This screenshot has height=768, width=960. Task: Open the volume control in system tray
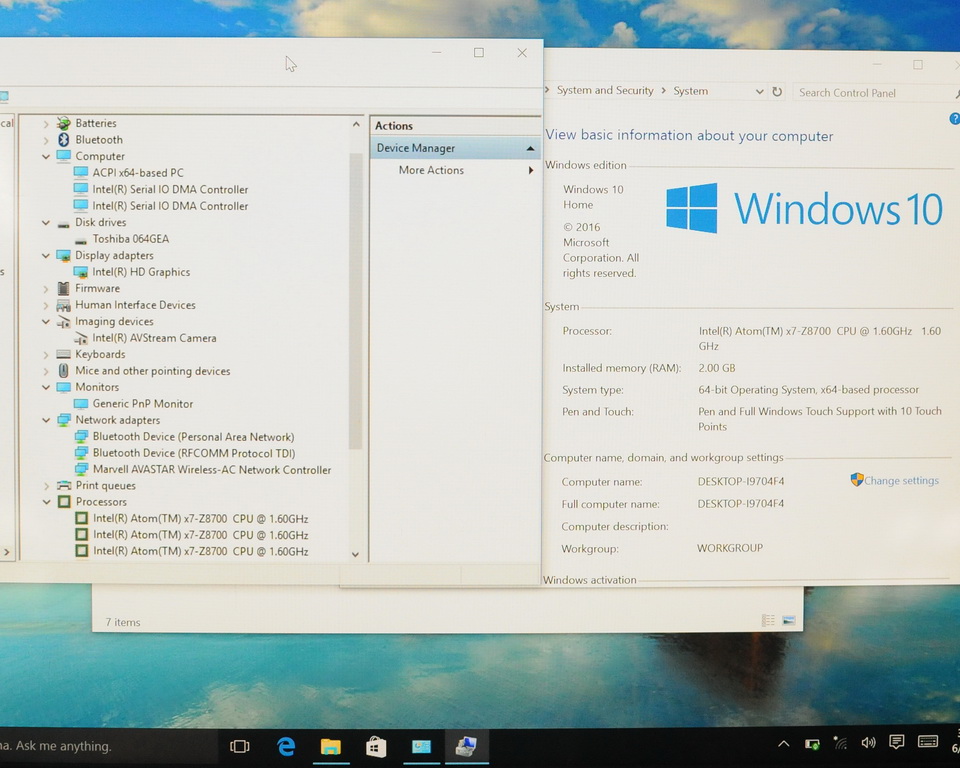tap(868, 743)
